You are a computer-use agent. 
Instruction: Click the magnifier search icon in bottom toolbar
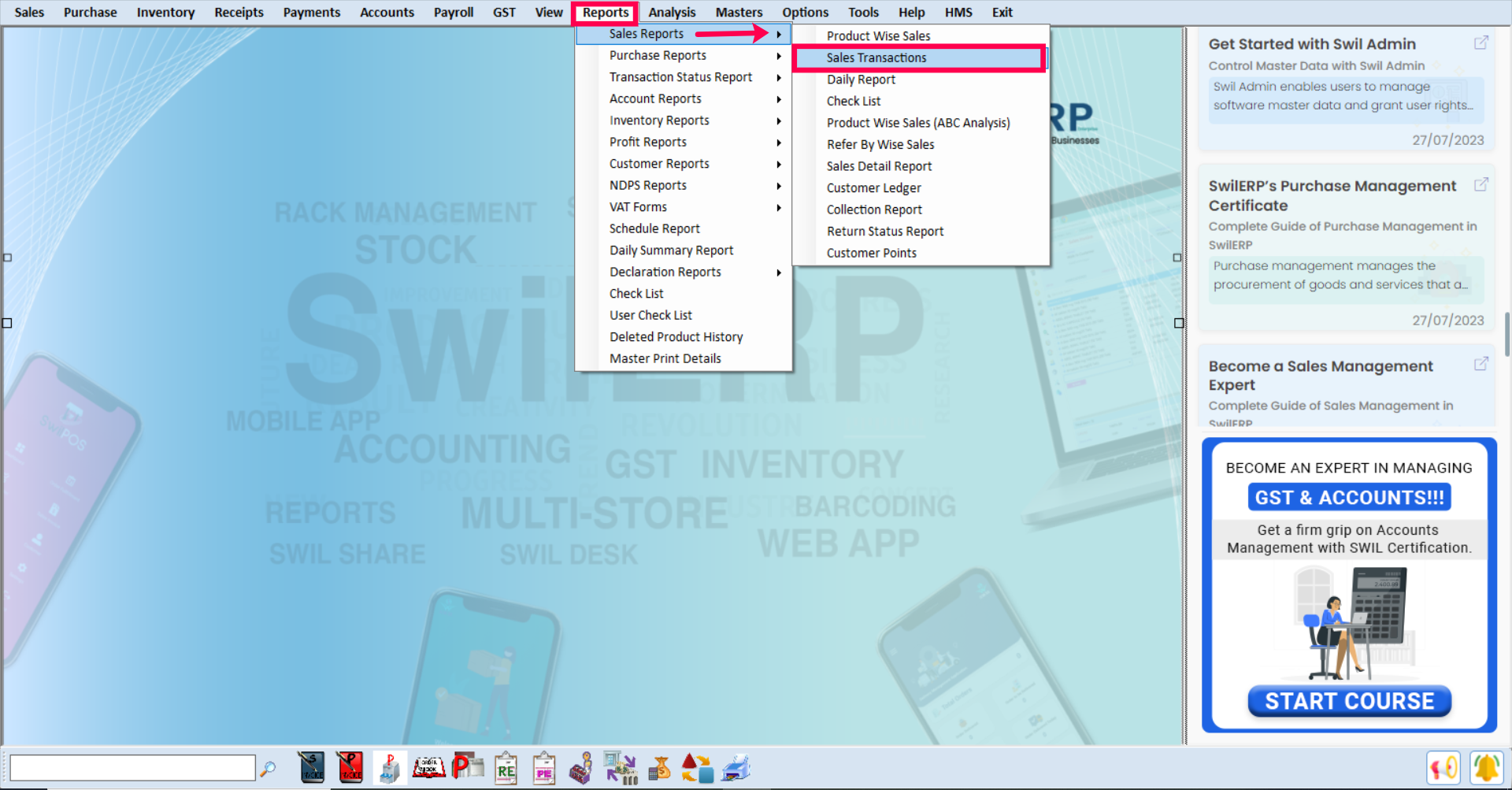[x=268, y=768]
